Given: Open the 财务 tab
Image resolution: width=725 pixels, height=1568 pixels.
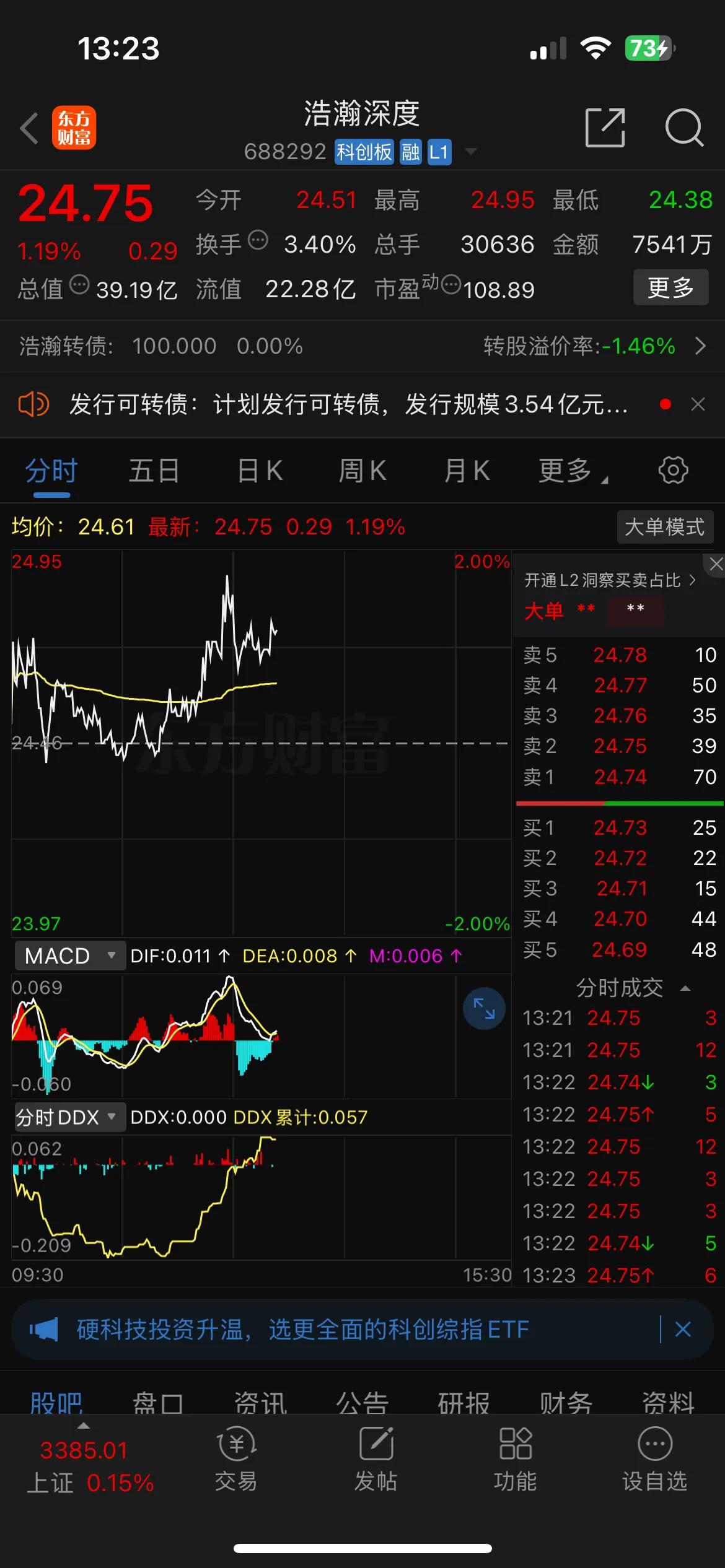Looking at the screenshot, I should tap(566, 1402).
